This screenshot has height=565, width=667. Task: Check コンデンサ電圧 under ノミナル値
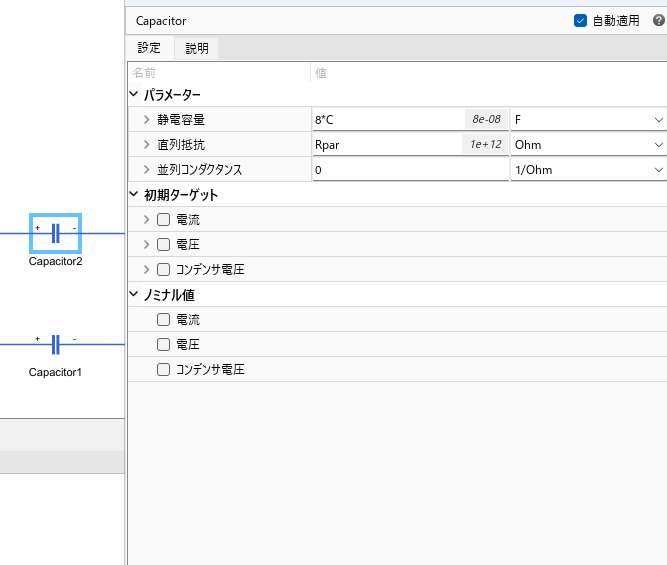[163, 369]
